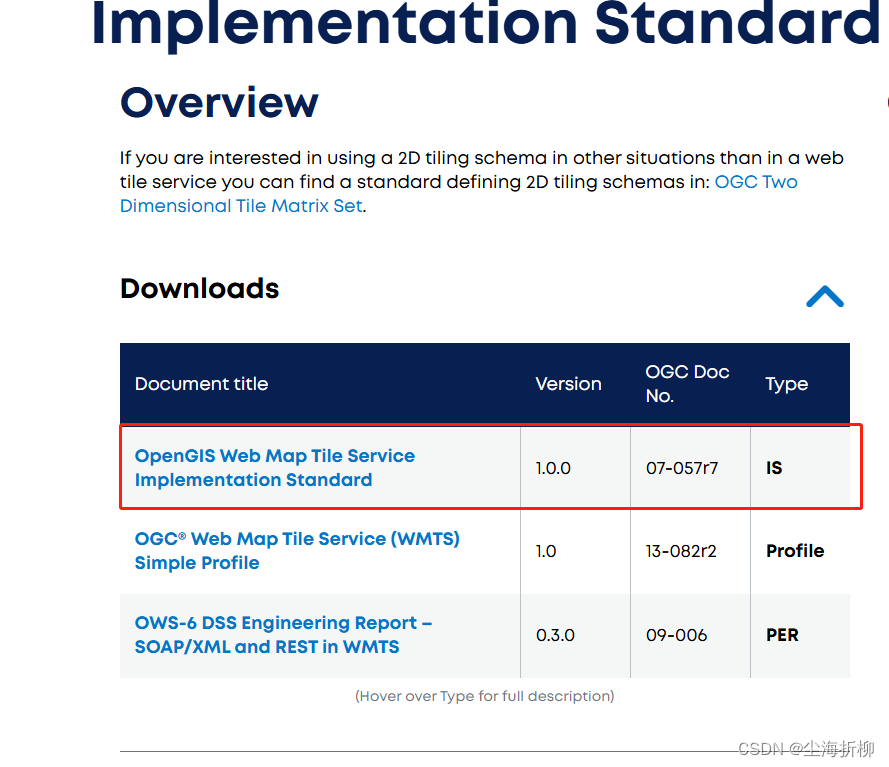Click the Document title column header

[201, 384]
